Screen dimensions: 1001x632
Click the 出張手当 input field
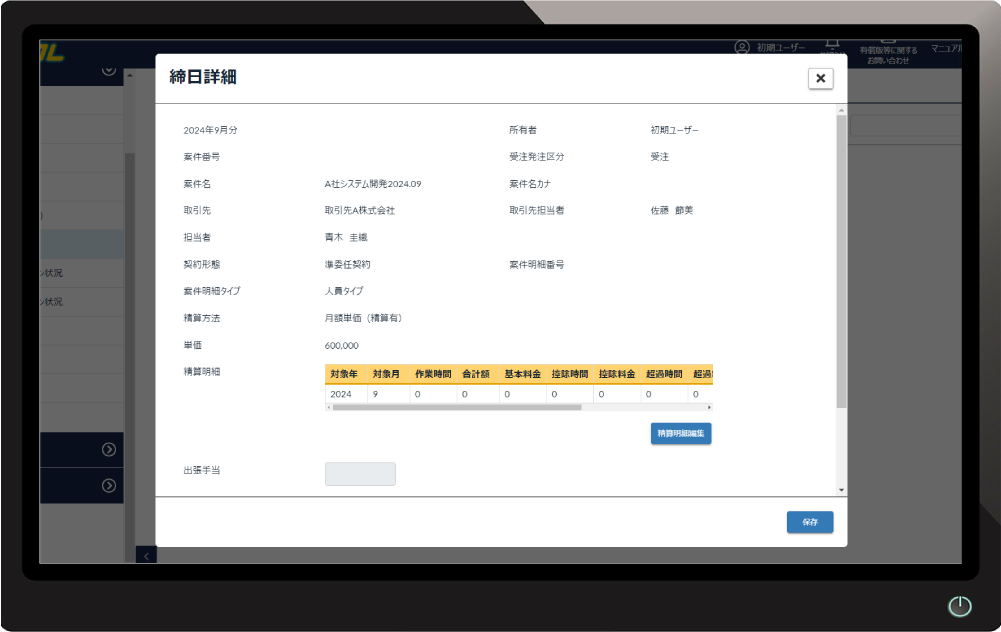(x=360, y=474)
